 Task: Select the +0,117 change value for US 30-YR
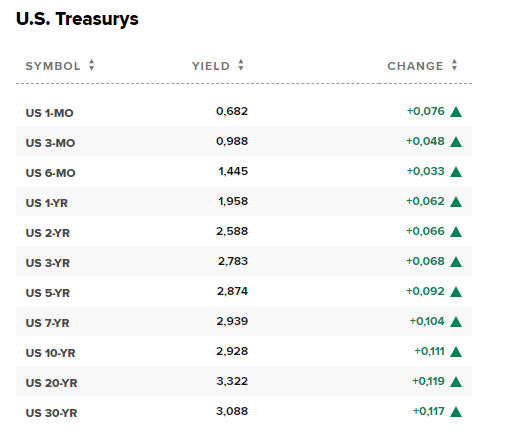click(x=429, y=411)
